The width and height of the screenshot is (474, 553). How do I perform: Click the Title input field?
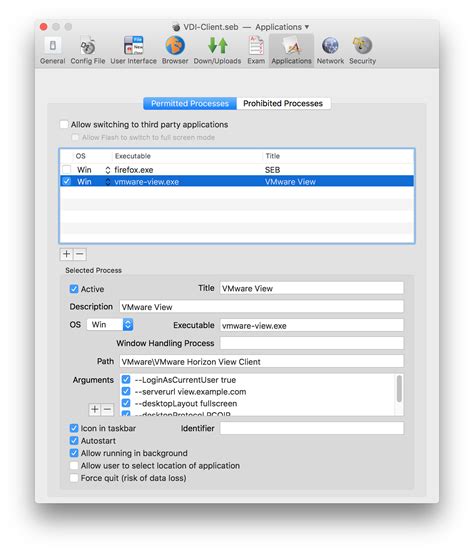[311, 288]
